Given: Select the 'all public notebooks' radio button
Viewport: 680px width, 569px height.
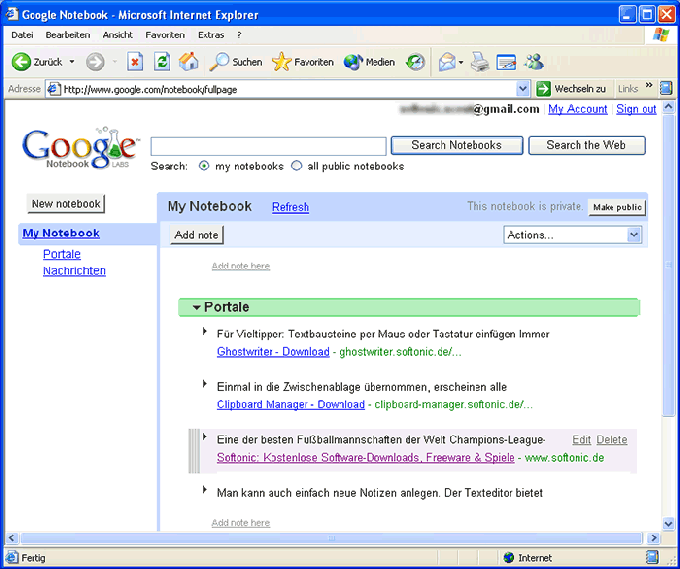Looking at the screenshot, I should [297, 166].
